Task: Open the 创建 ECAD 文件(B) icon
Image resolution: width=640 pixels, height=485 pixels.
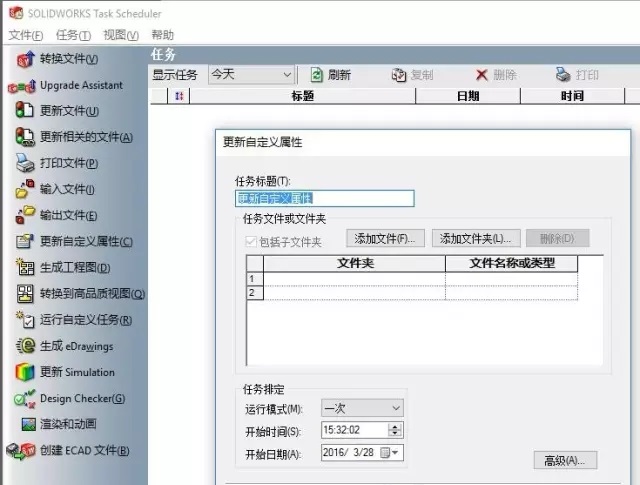Action: tap(22, 451)
